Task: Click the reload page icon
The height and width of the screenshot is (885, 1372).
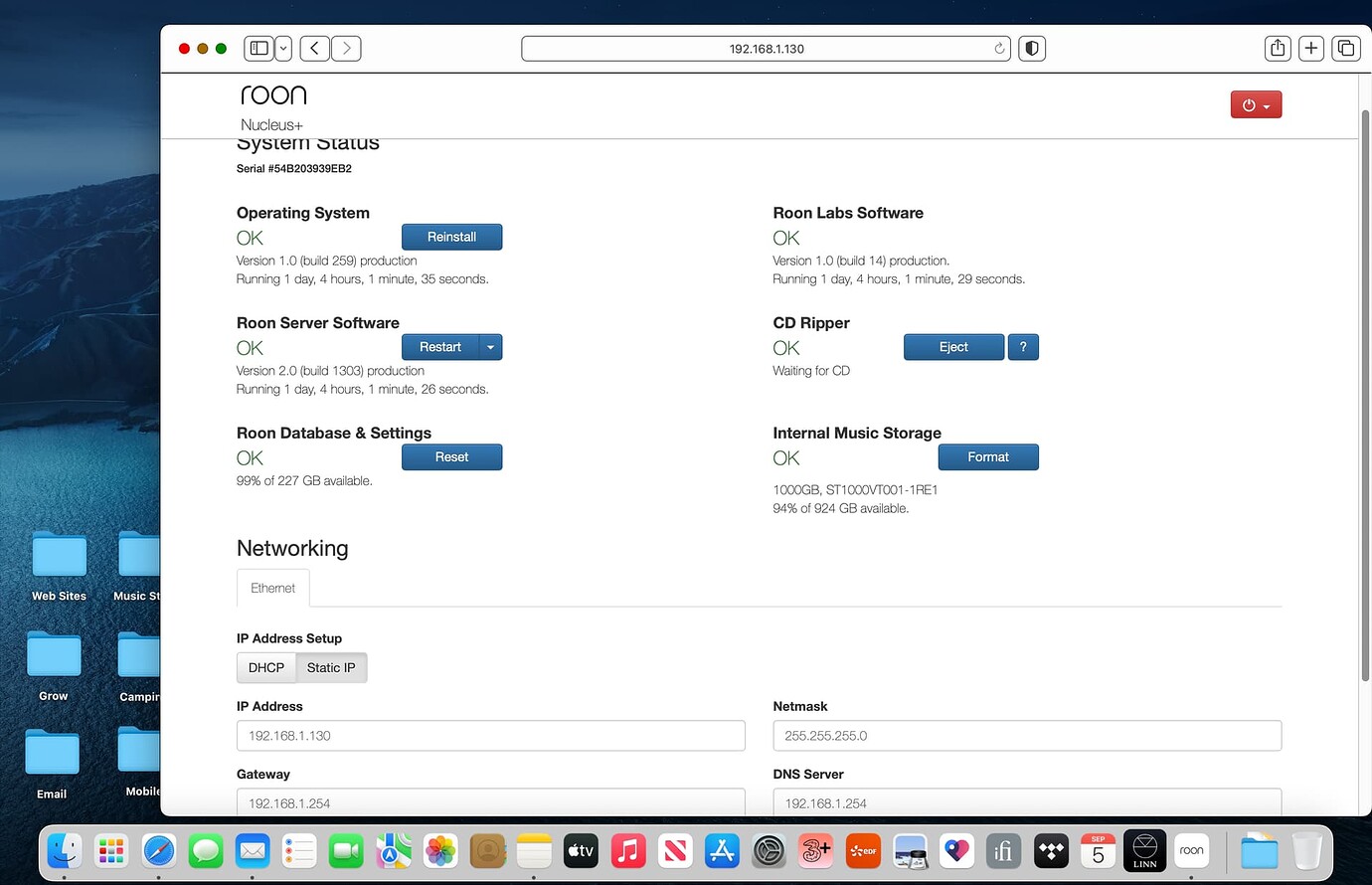Action: (999, 49)
